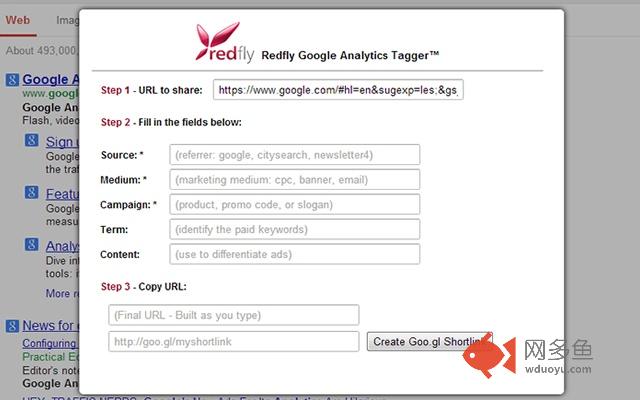Open the Analy... sublink in results
The height and width of the screenshot is (400, 640).
62,246
